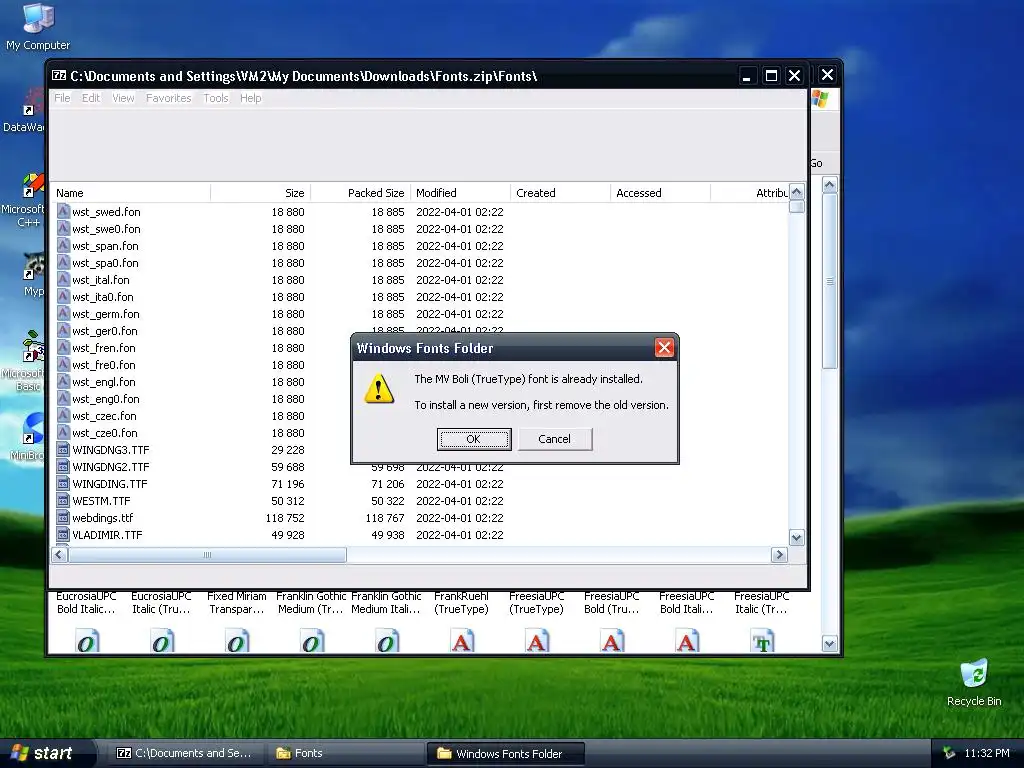The image size is (1024, 768).
Task: Sort file list by Size column
Action: pos(261,193)
